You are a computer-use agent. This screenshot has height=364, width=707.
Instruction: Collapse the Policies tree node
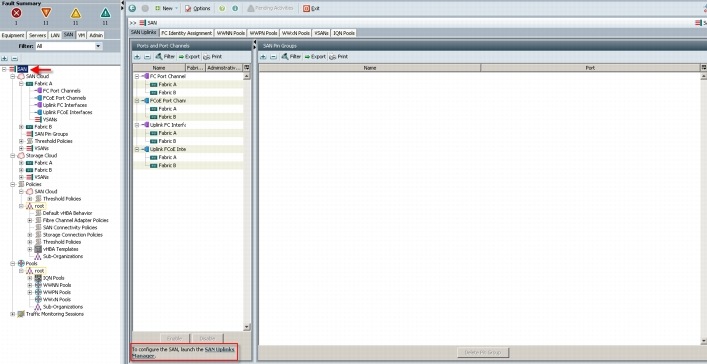13,184
